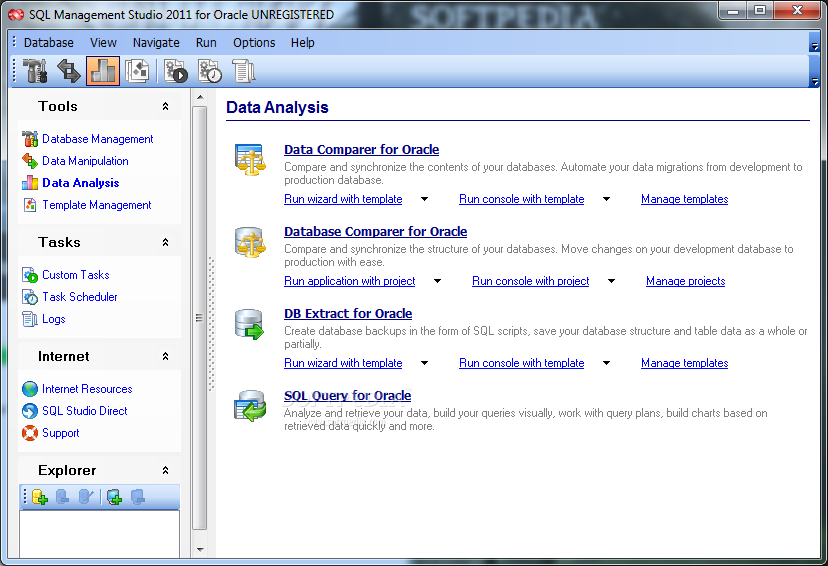
Task: Open the View menu
Action: (x=103, y=43)
